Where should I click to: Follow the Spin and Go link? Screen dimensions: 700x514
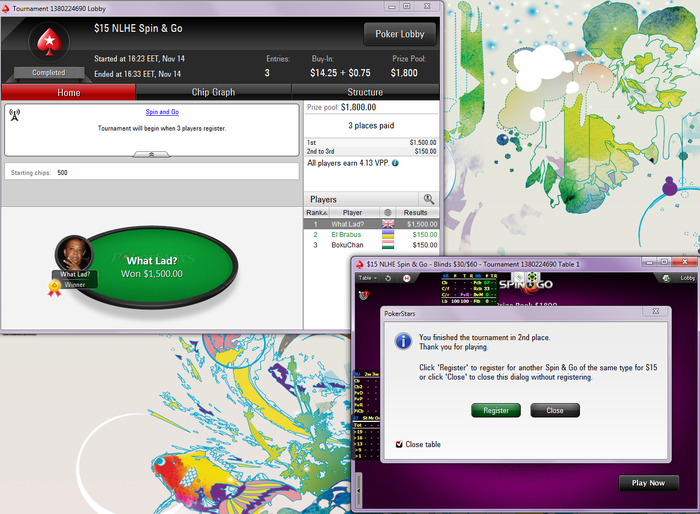click(162, 112)
